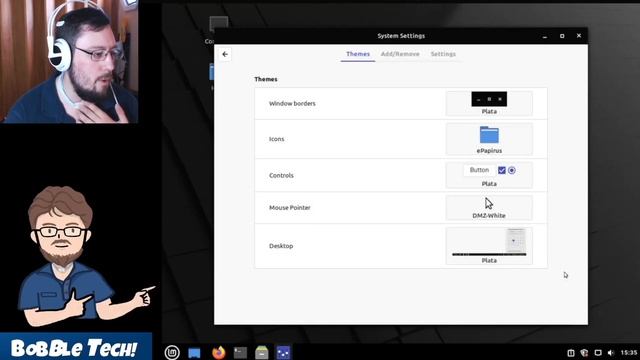Screen dimensions: 640x360
Task: Minimize the System Settings window
Action: pyautogui.click(x=545, y=36)
